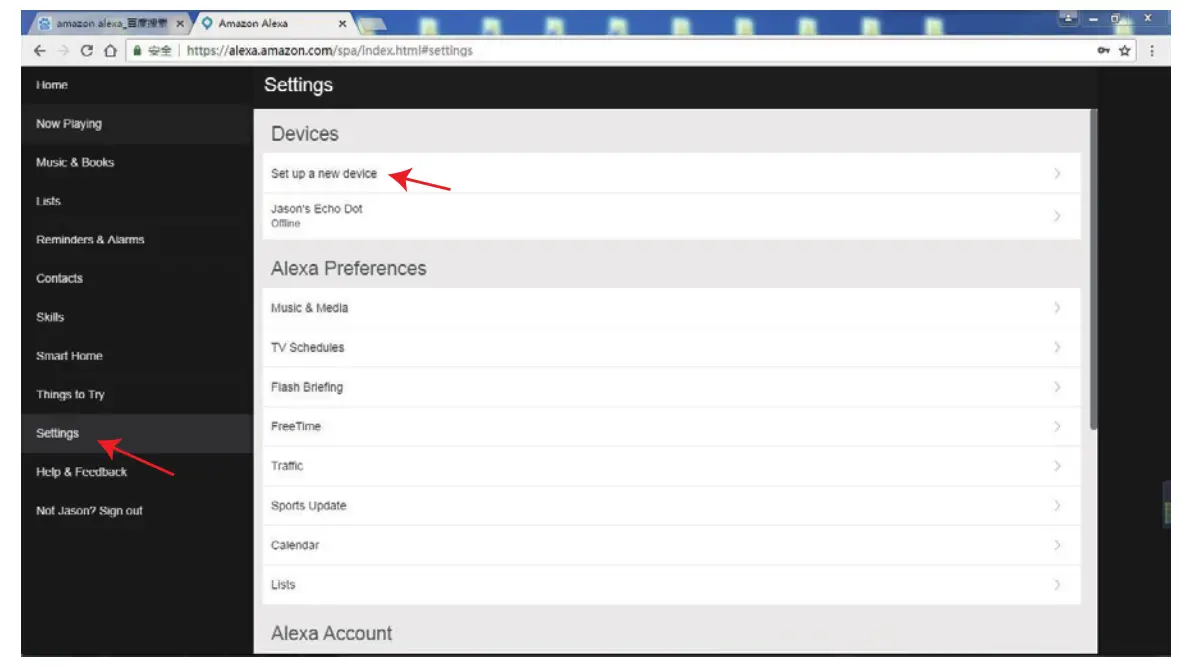Open Music & Books

75,162
